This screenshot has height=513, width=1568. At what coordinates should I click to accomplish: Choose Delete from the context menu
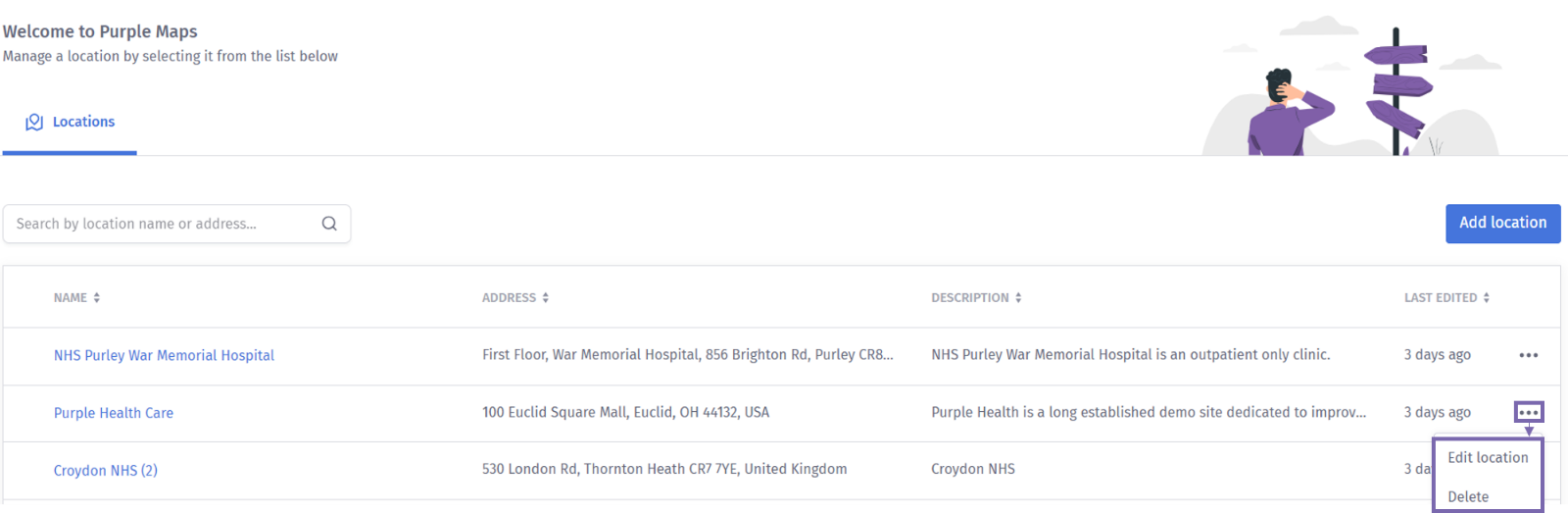(x=1468, y=496)
